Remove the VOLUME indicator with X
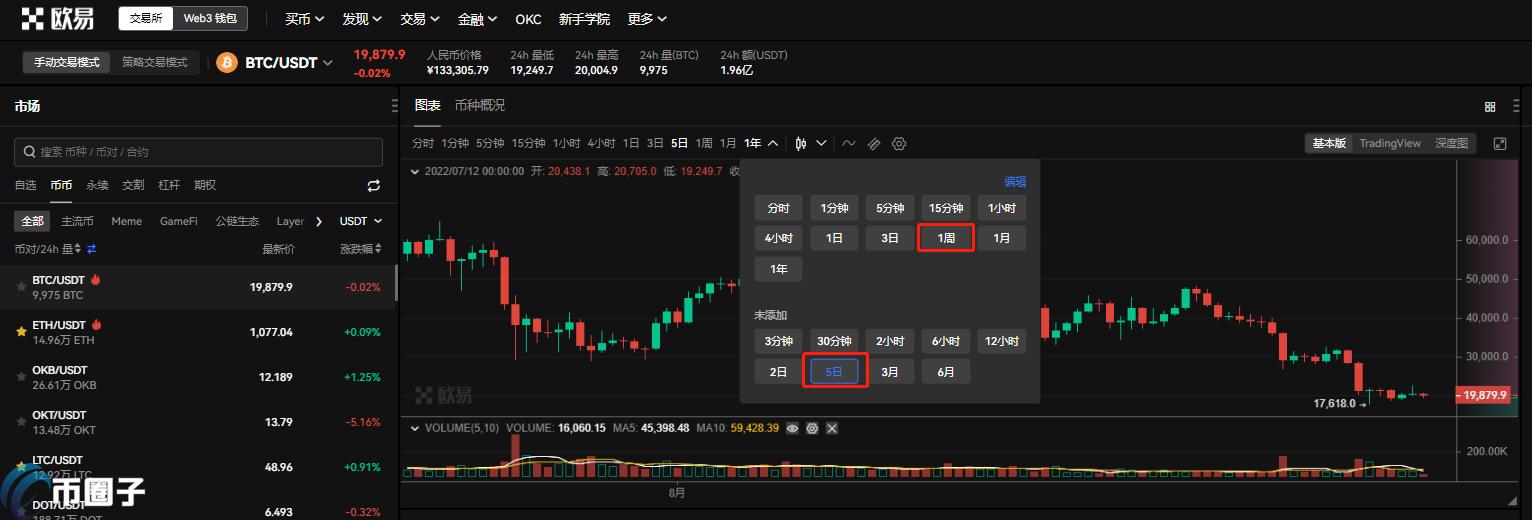 click(x=832, y=428)
